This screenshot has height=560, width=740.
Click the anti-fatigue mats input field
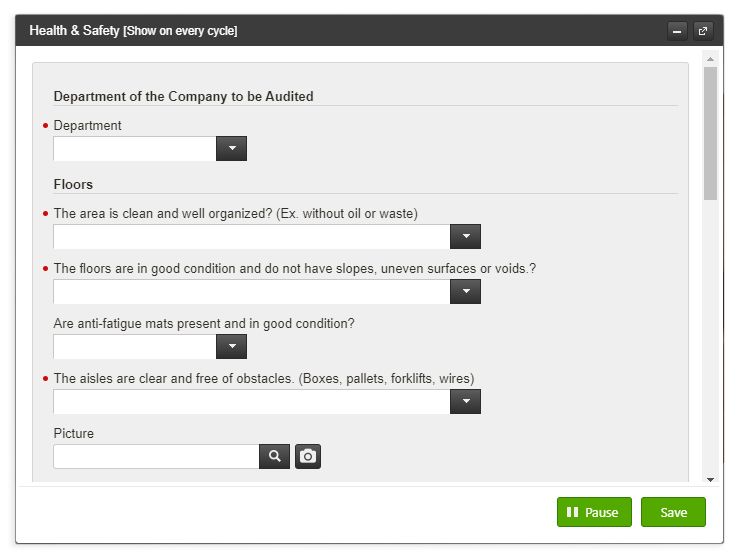tap(135, 347)
